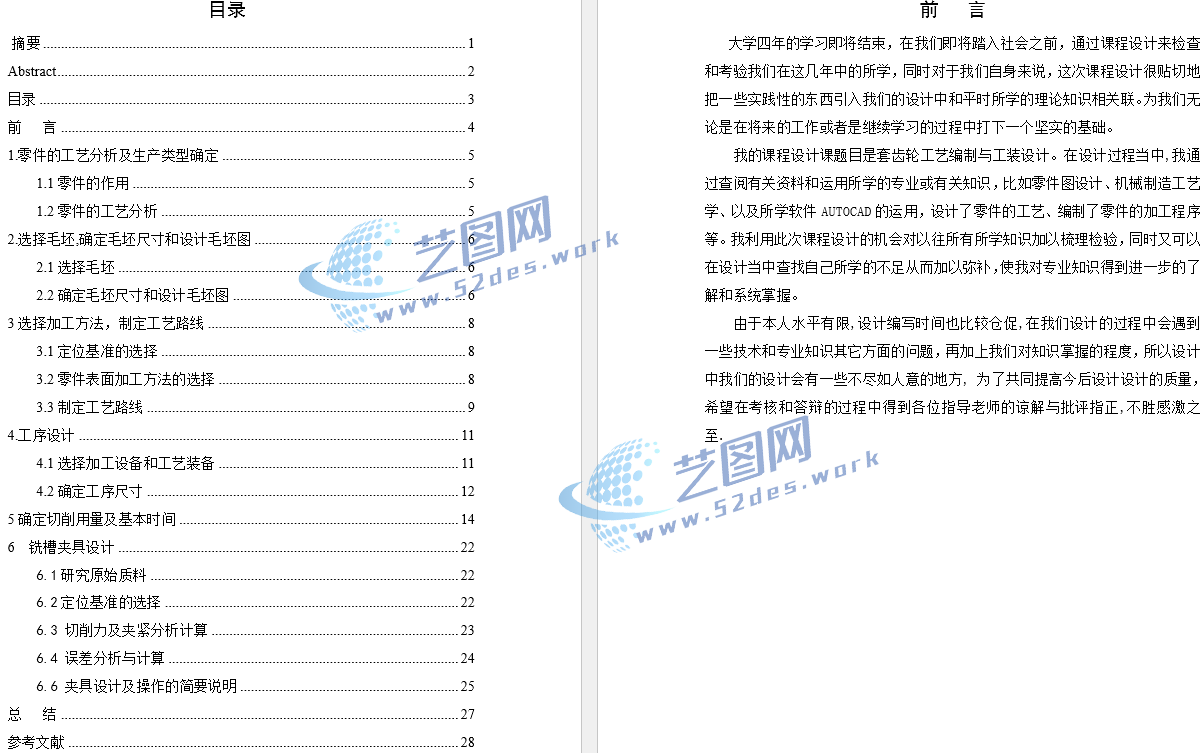Click the "目录" entry leading to page 3

coord(241,100)
